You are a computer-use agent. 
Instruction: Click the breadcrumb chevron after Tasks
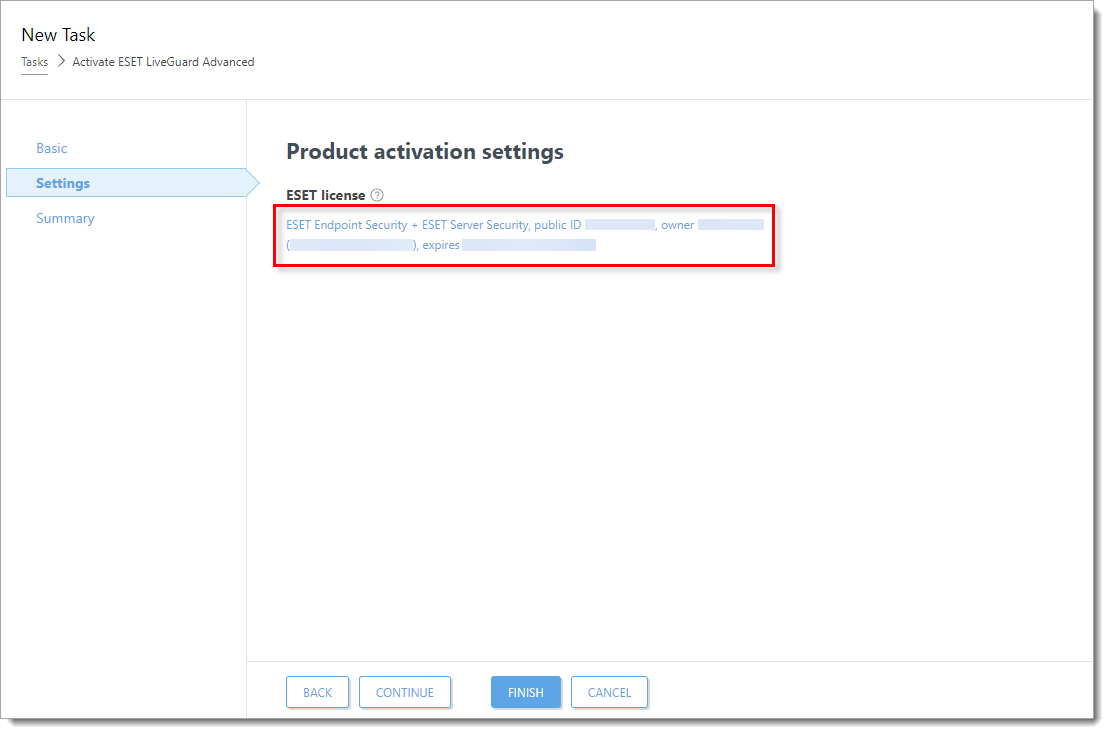tap(60, 62)
